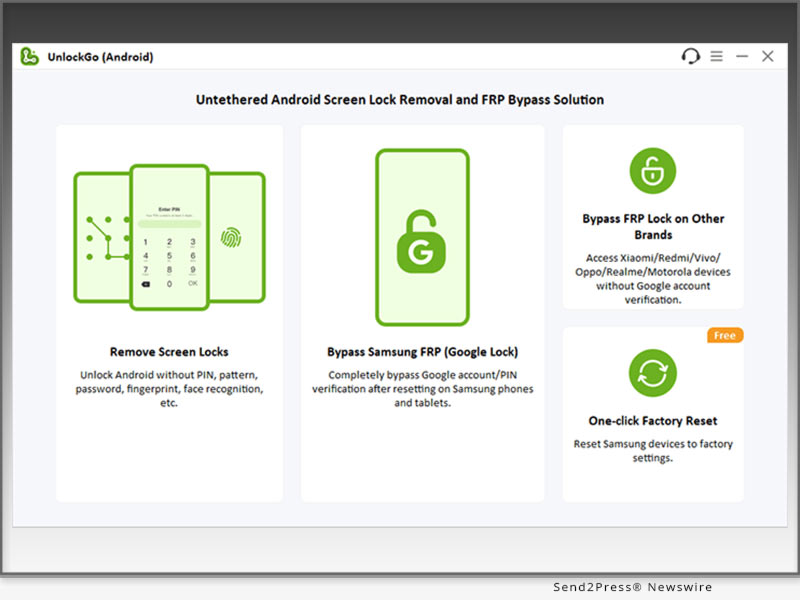Click the orange Free badge
Image resolution: width=800 pixels, height=600 pixels.
point(725,336)
